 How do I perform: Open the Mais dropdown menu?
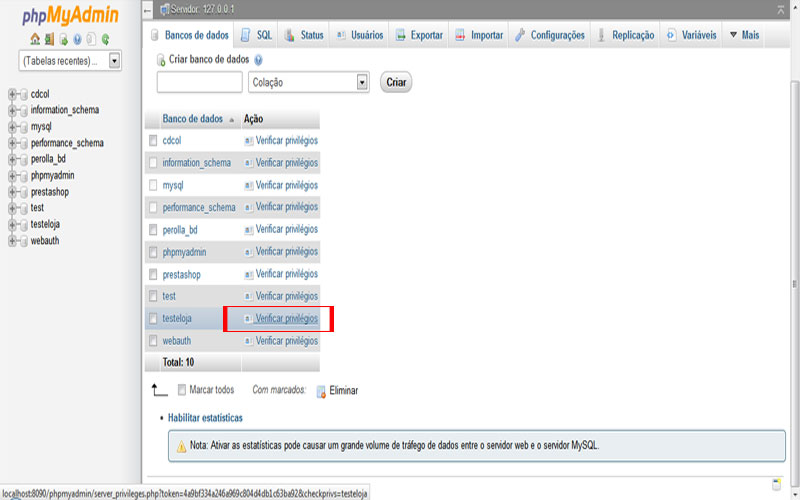744,35
